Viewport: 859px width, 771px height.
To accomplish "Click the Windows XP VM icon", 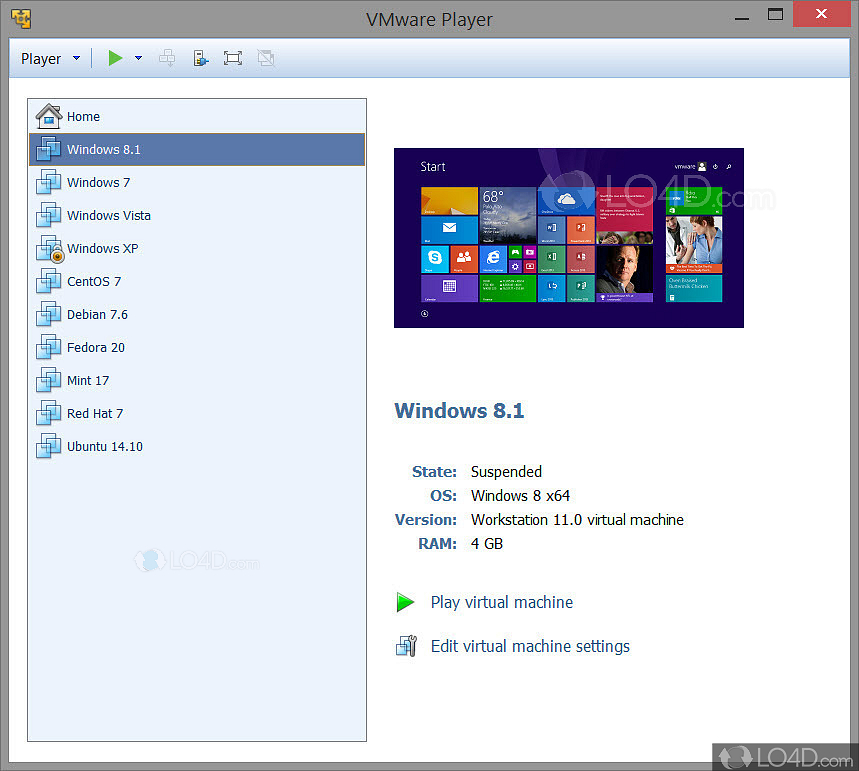I will coord(49,249).
